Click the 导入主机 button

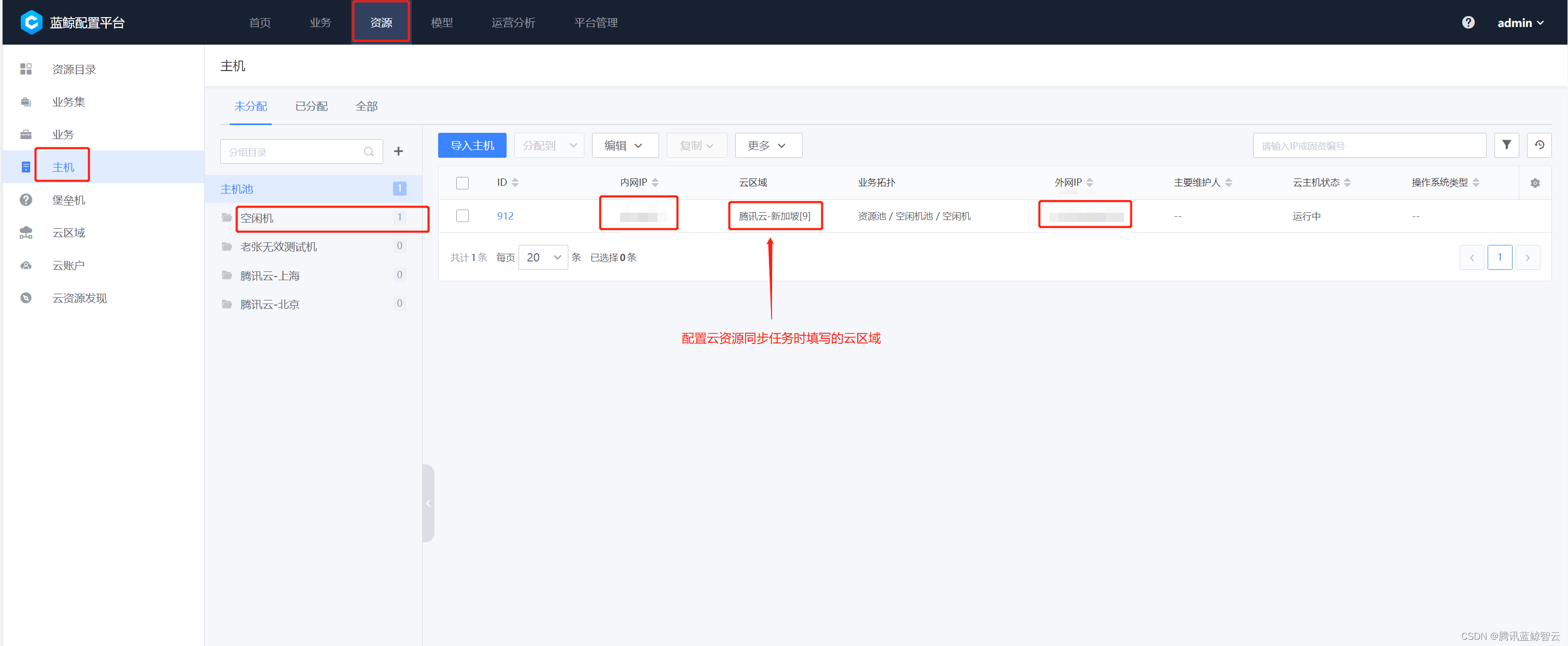[472, 145]
